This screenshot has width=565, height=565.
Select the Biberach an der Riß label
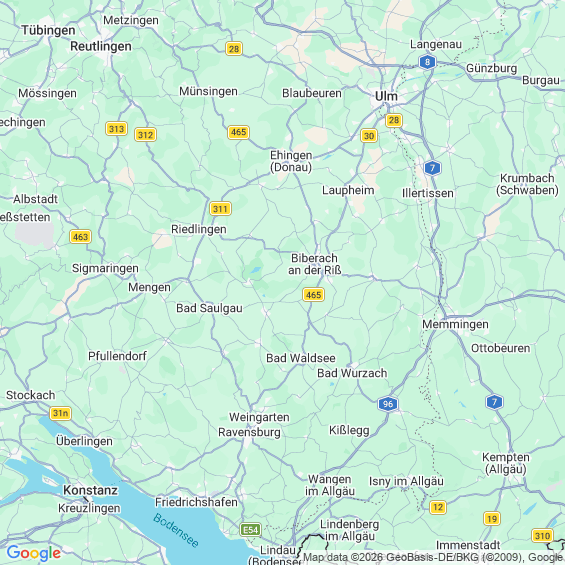point(315,264)
